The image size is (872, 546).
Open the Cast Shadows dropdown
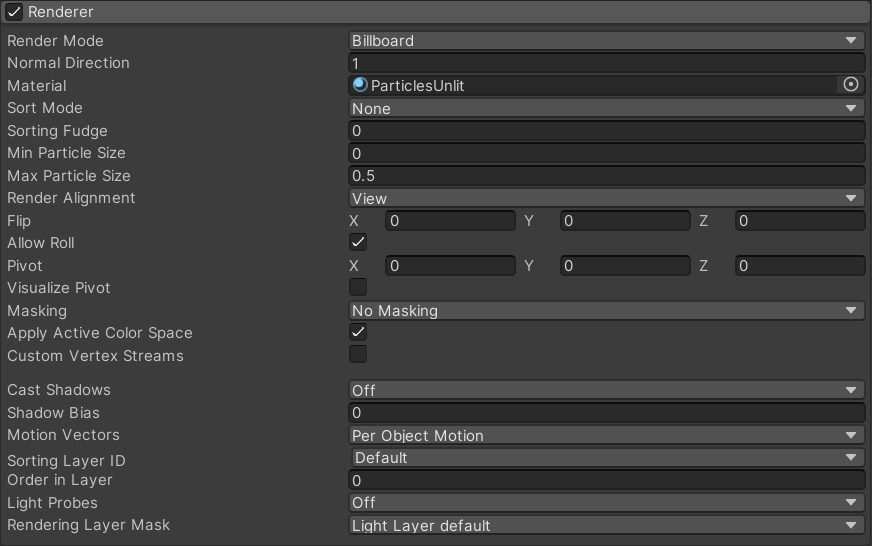click(x=607, y=390)
